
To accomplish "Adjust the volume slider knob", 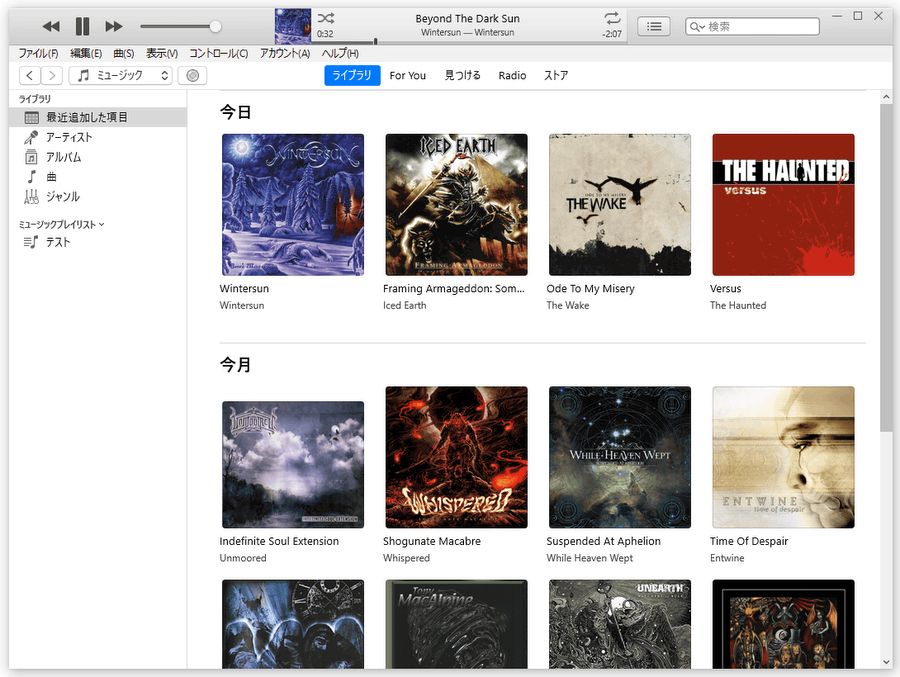I will [215, 26].
